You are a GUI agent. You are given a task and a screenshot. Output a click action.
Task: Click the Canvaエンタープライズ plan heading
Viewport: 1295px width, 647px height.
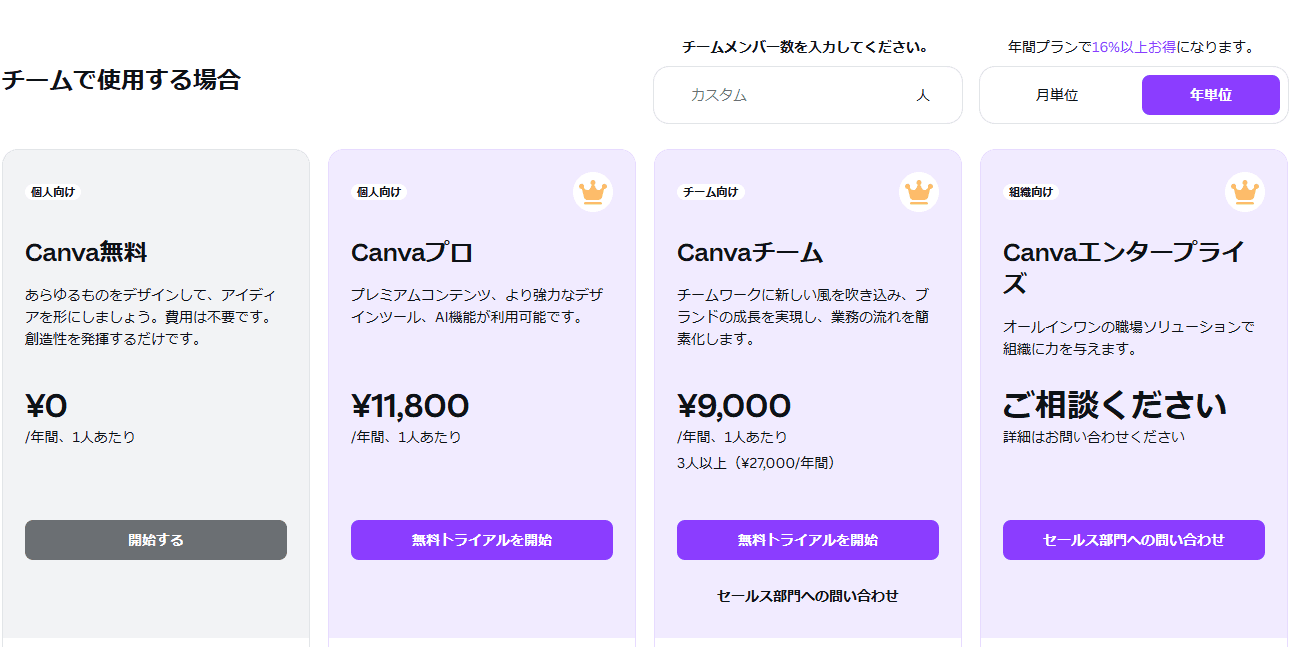[x=1123, y=267]
